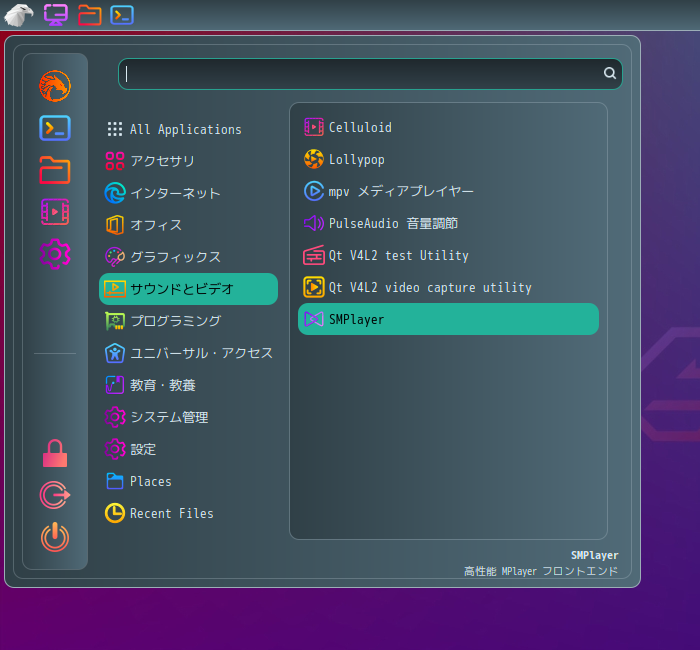Screen dimensions: 700x650
Task: Open the アクセサリ category
Action: coord(188,161)
